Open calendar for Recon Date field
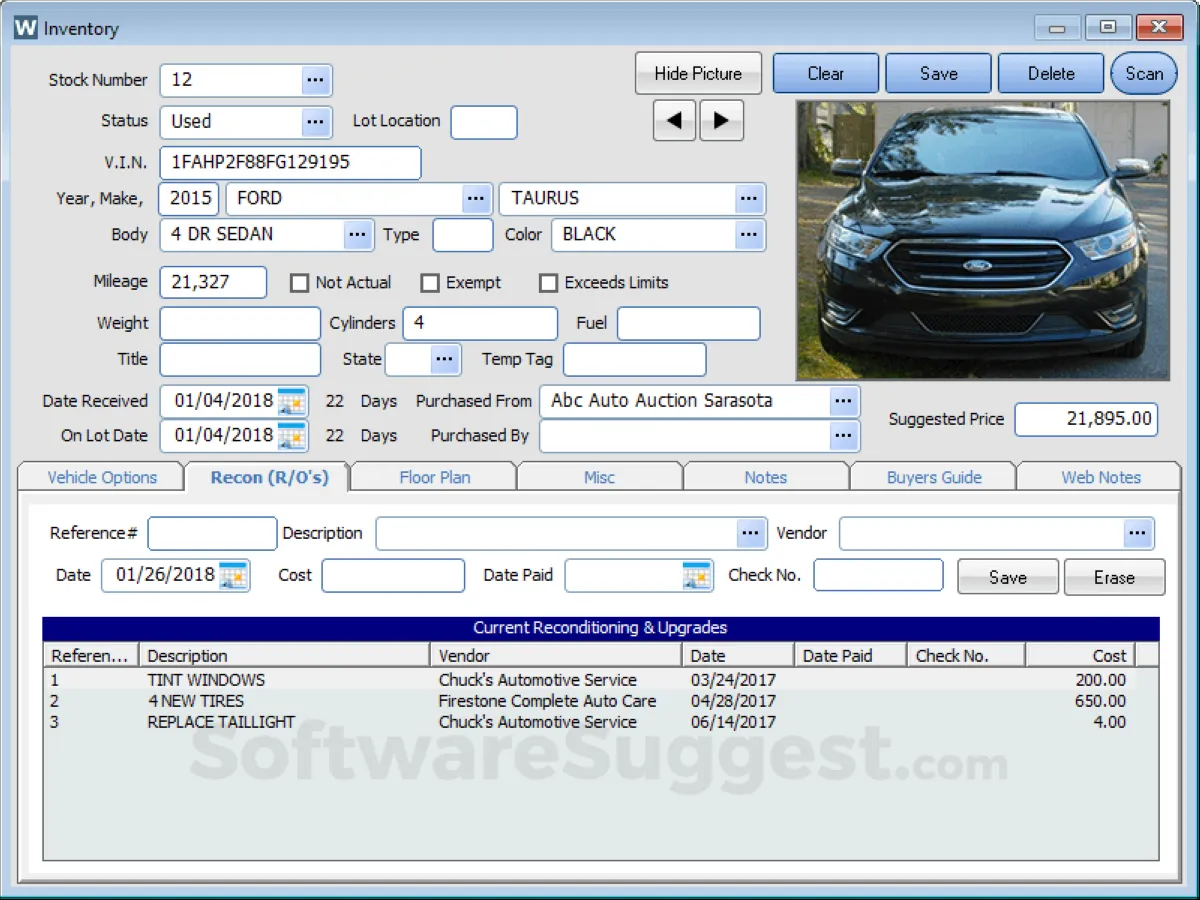The image size is (1200, 900). coord(233,575)
